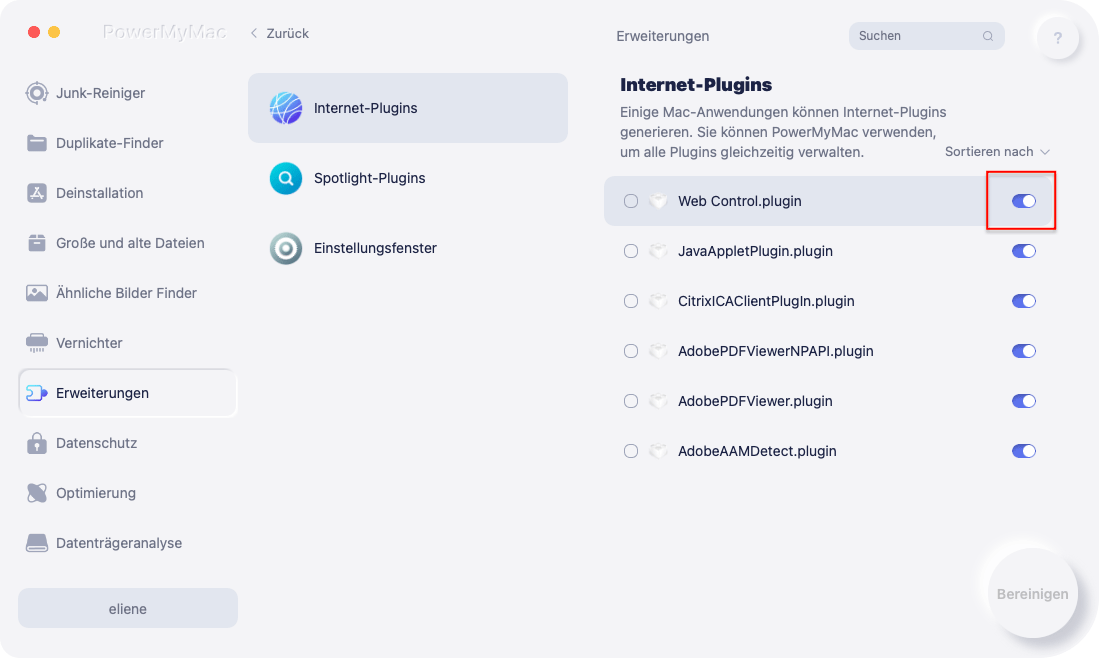Select the Duplikate-Finder folder icon
Screen dimensions: 1099x658
(37, 143)
